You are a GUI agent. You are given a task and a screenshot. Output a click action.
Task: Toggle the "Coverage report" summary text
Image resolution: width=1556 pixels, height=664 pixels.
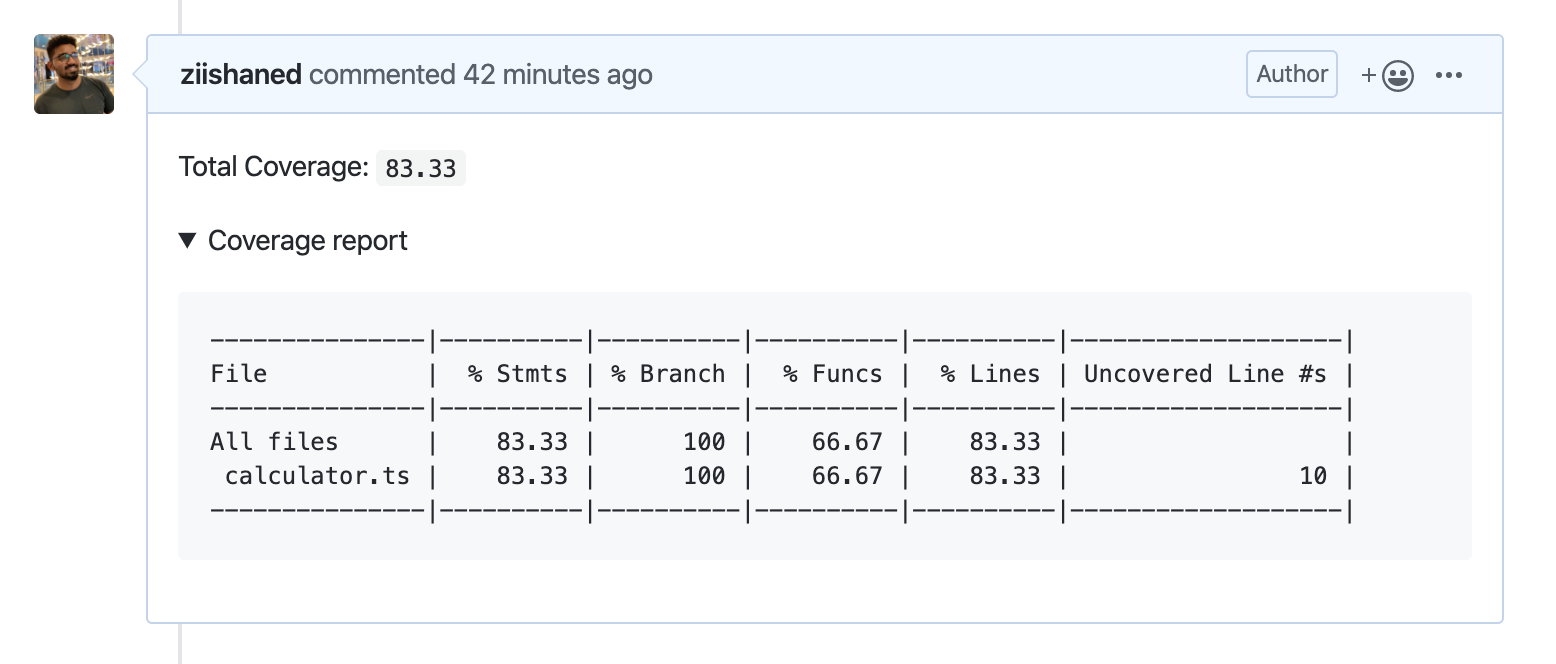pos(307,241)
